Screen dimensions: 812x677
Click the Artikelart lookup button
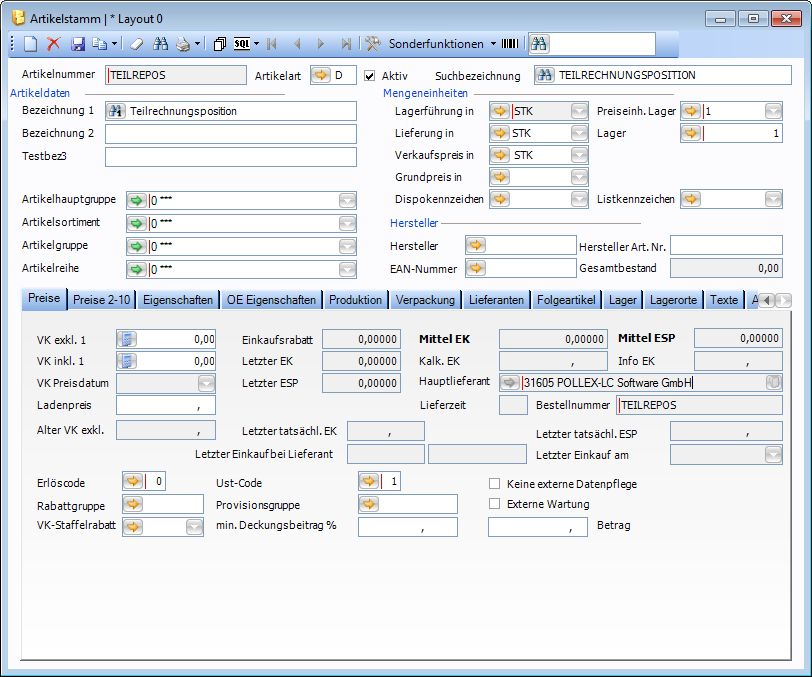(x=320, y=75)
